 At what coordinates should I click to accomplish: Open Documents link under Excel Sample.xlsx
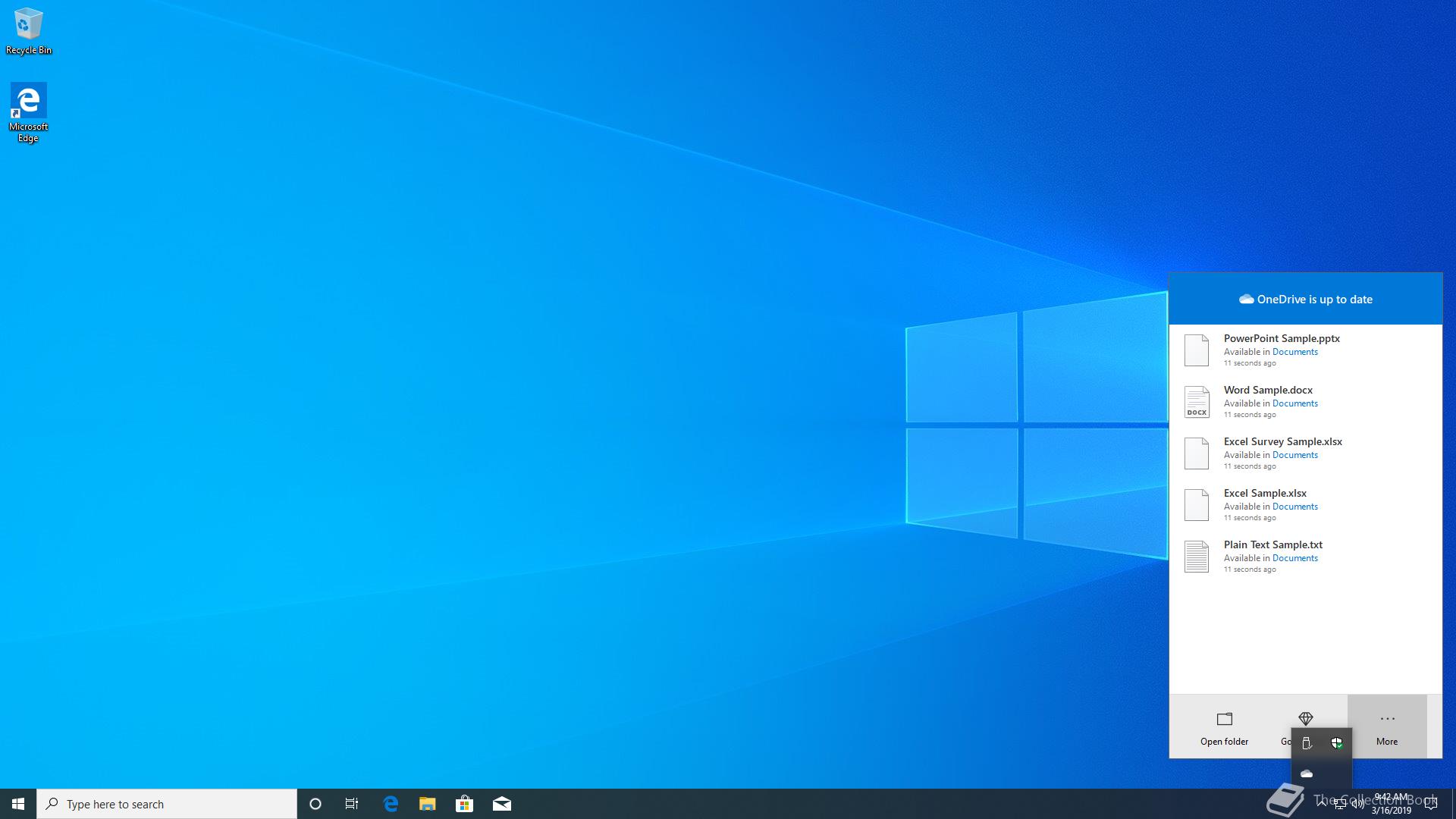pos(1295,507)
